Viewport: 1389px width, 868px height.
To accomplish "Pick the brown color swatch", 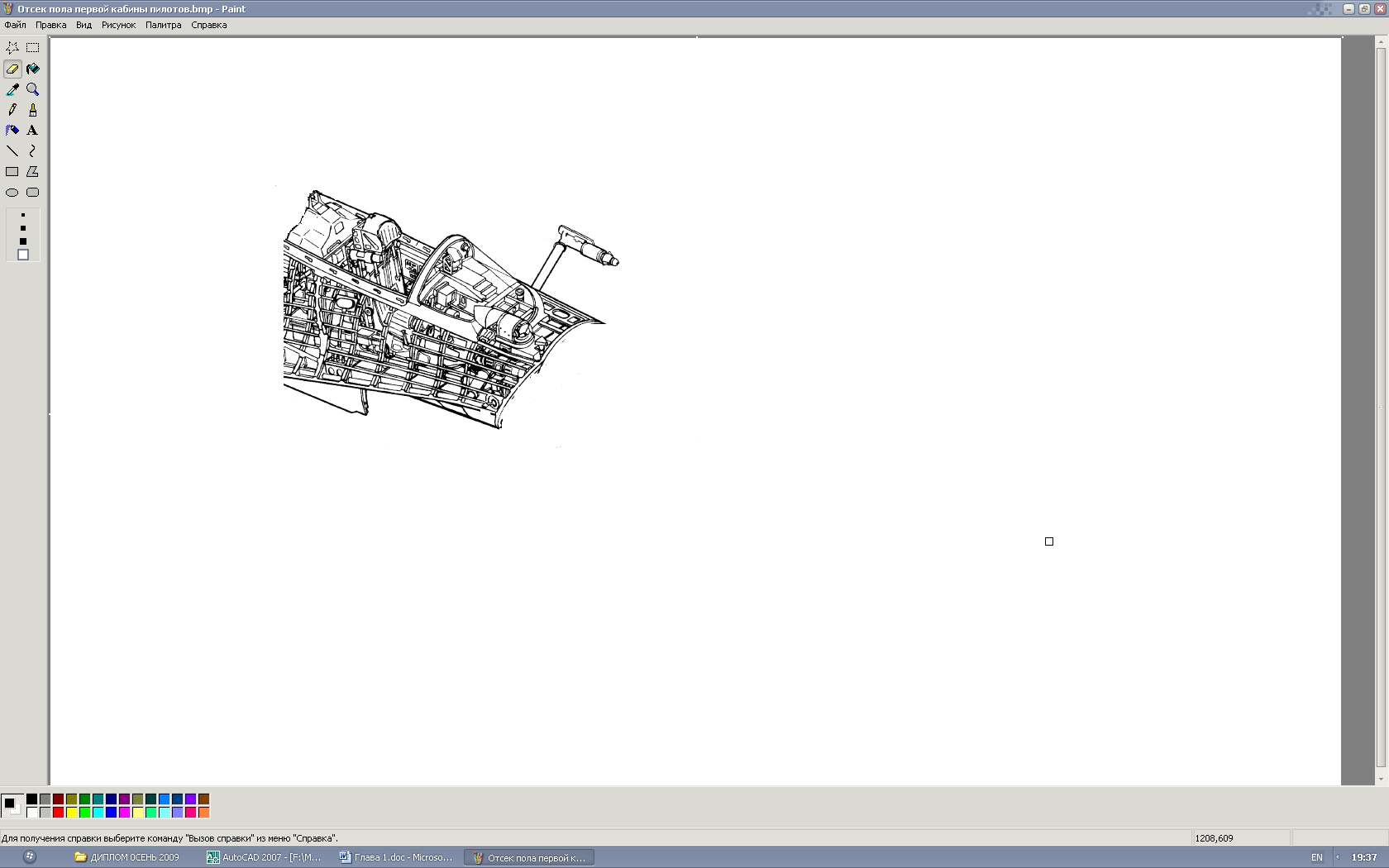I will [204, 799].
